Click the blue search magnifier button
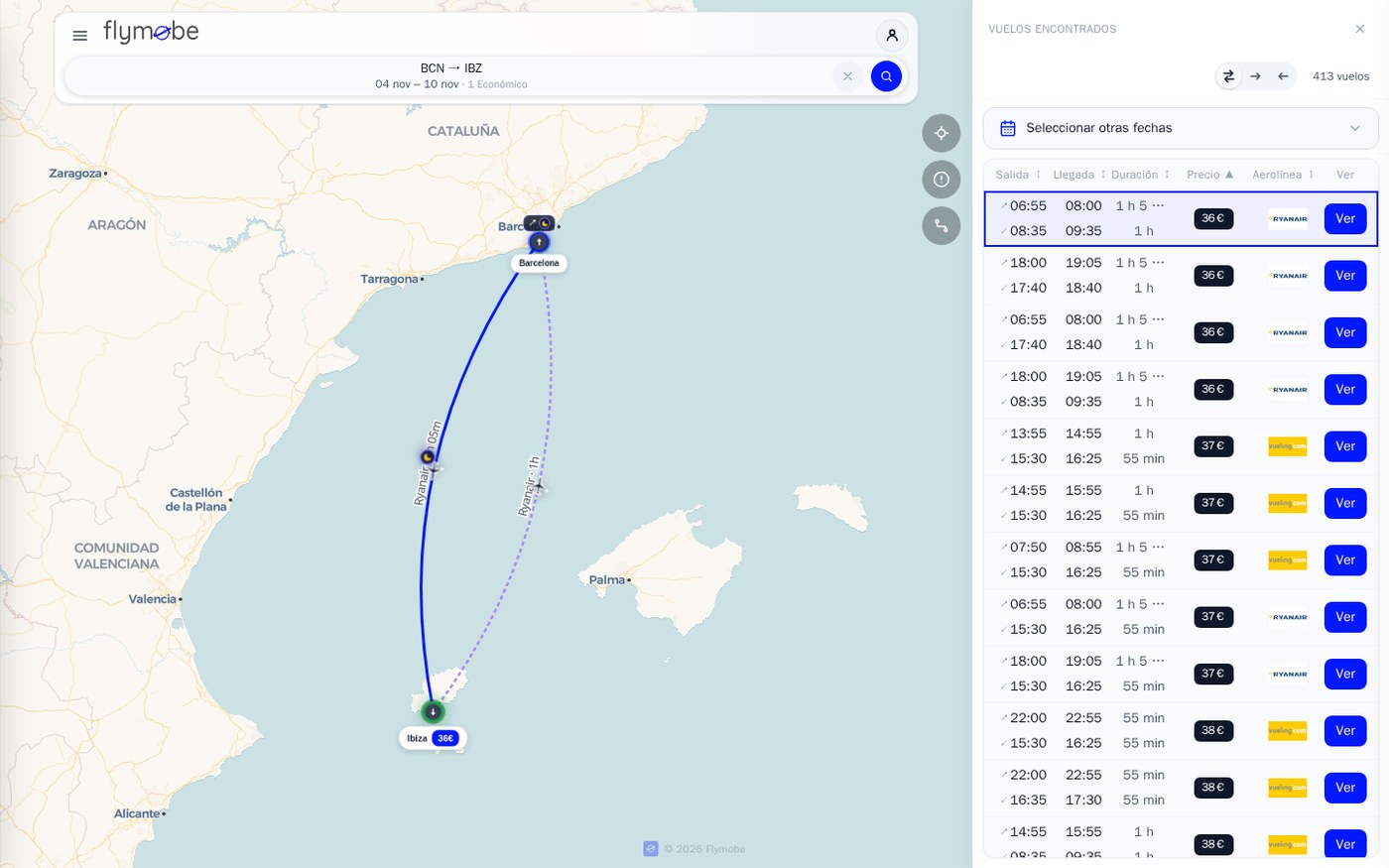The image size is (1389, 868). pyautogui.click(x=886, y=76)
